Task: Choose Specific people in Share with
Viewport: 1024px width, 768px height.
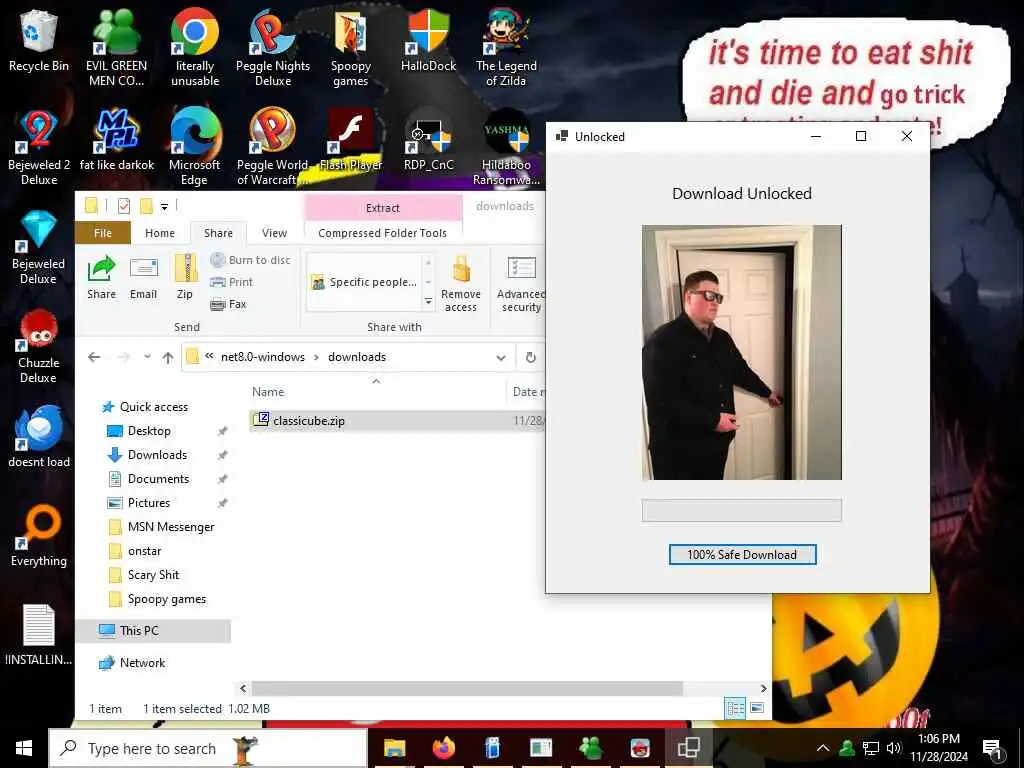Action: 364,282
